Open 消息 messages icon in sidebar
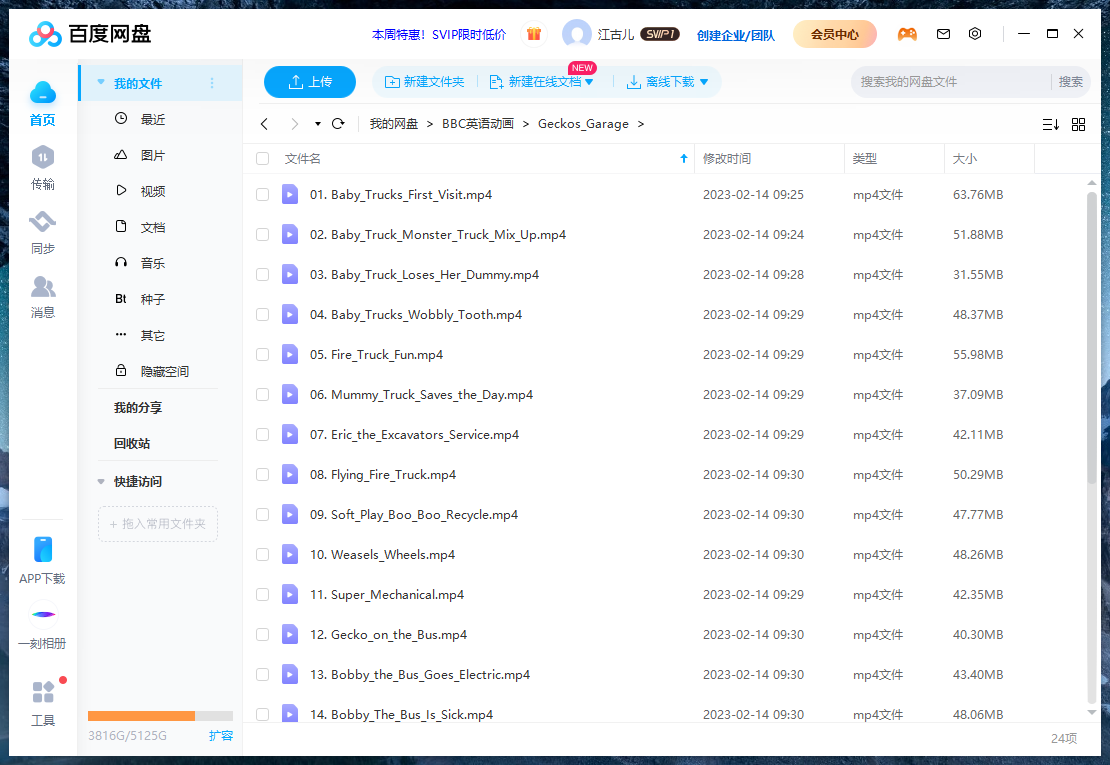The width and height of the screenshot is (1110, 765). (42, 288)
